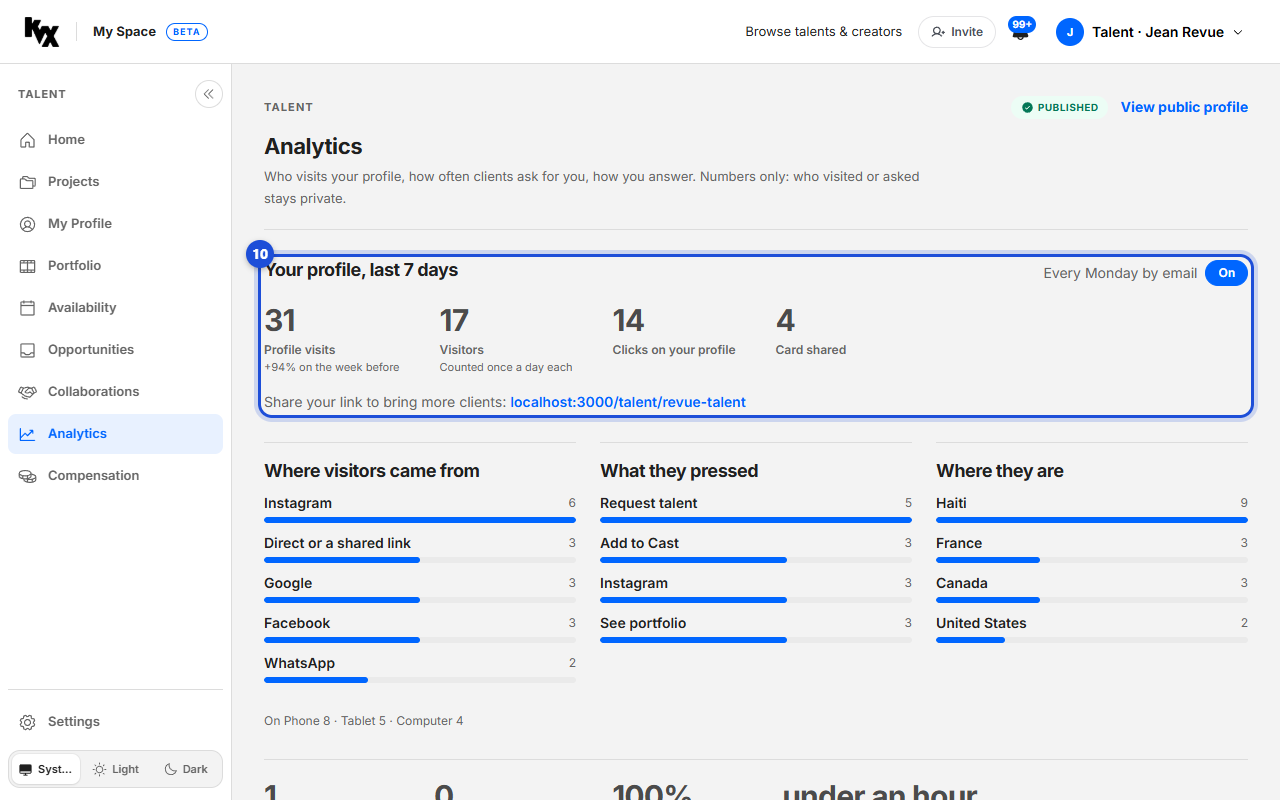
Task: Turn off the Every Monday email toggle
Action: [x=1226, y=273]
